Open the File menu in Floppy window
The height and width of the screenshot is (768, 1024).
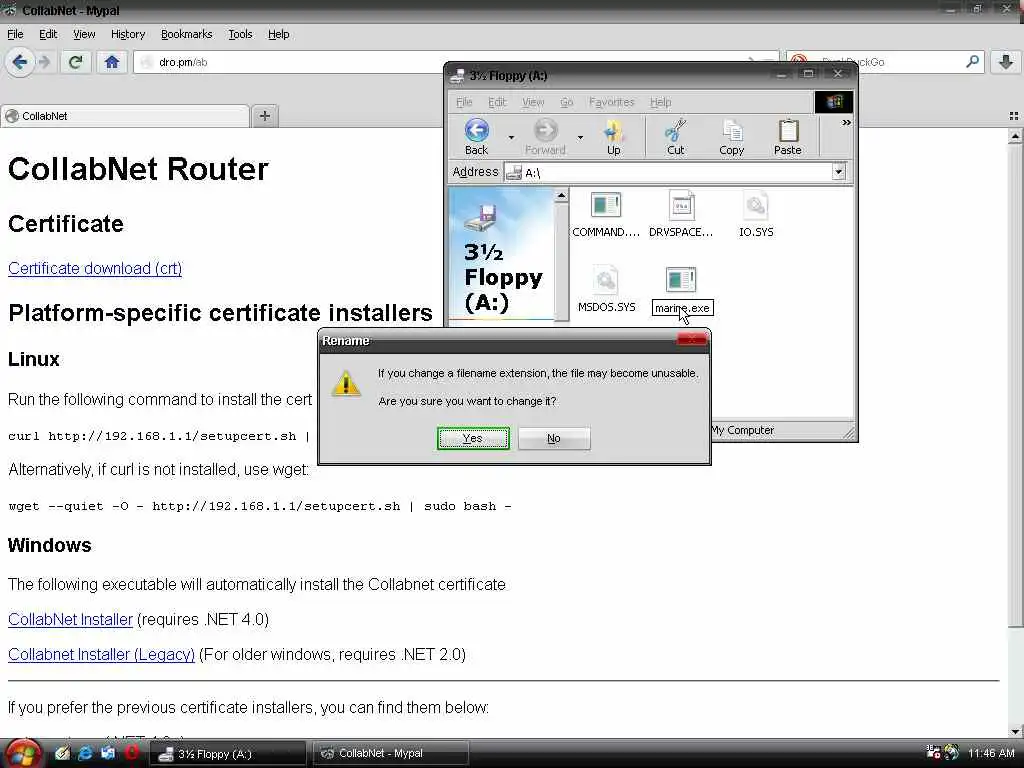(x=464, y=102)
